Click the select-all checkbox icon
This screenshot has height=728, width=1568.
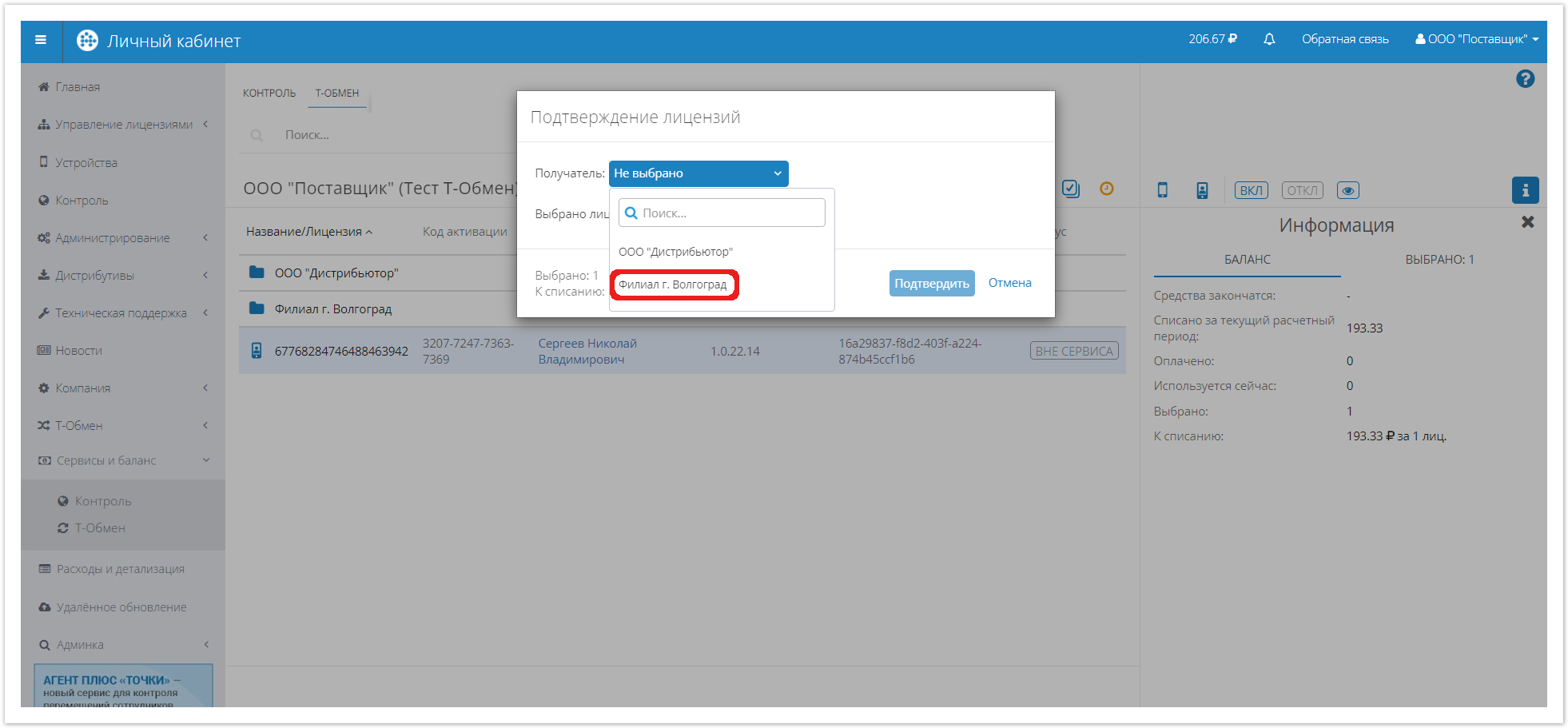pos(1071,189)
